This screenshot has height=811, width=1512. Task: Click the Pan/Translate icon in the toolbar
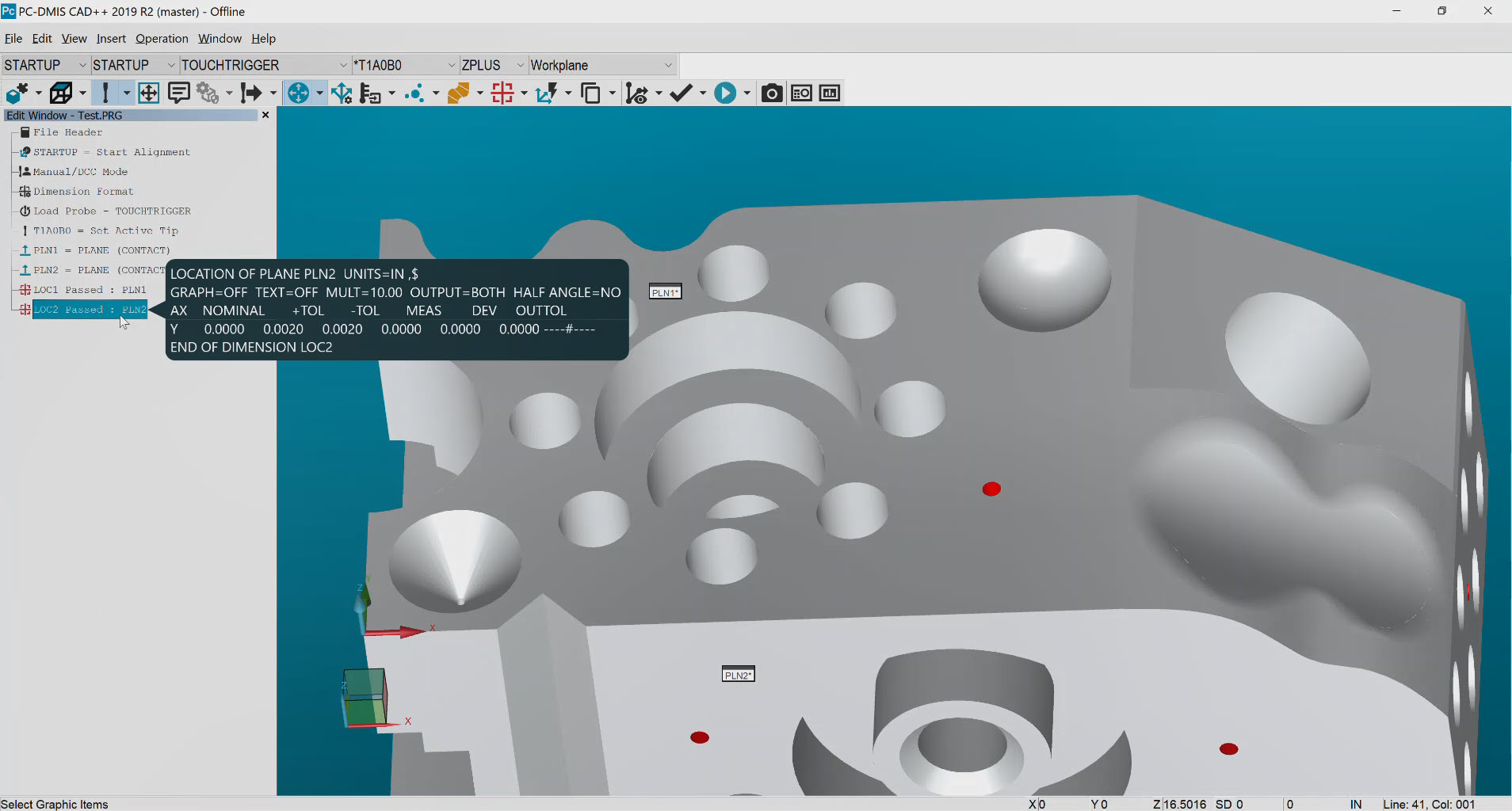148,93
